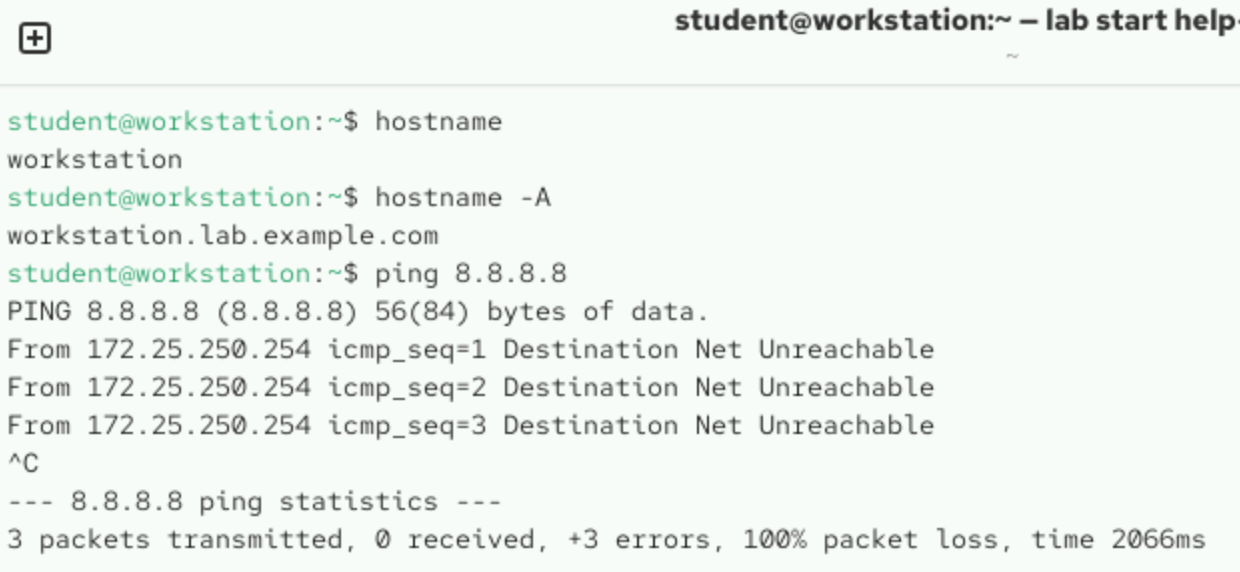Click the icmp_seq=2 text

407,388
